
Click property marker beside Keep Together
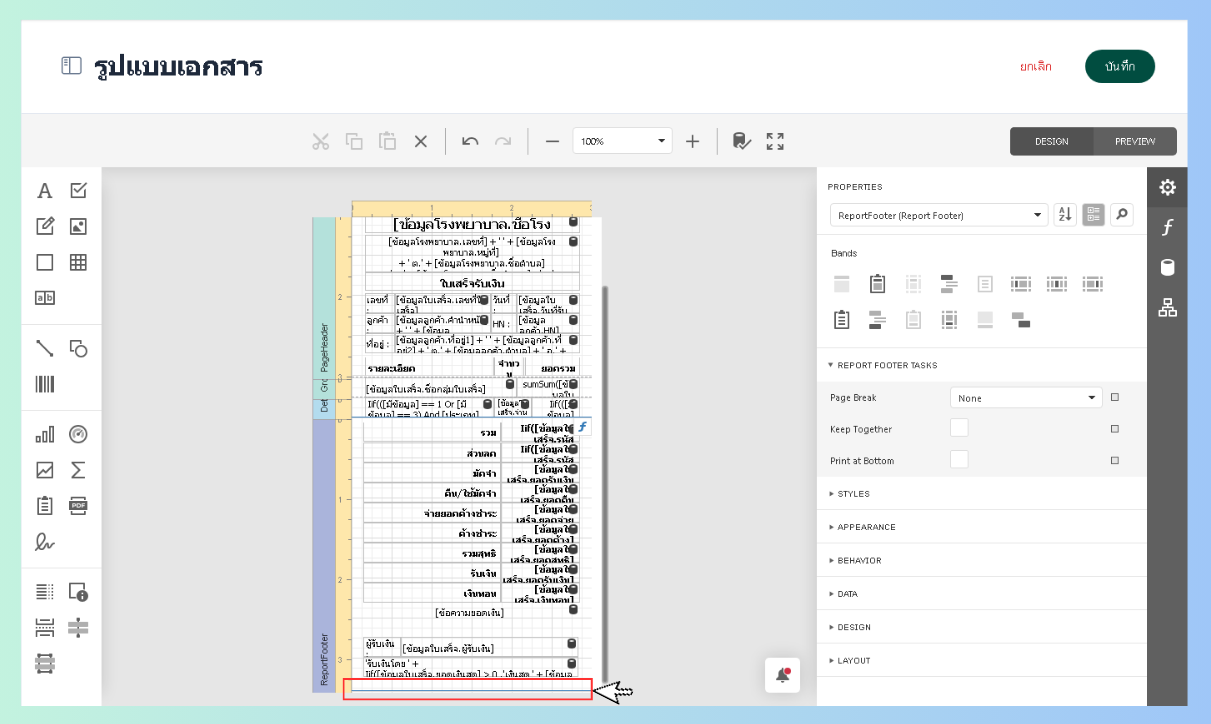point(1115,429)
